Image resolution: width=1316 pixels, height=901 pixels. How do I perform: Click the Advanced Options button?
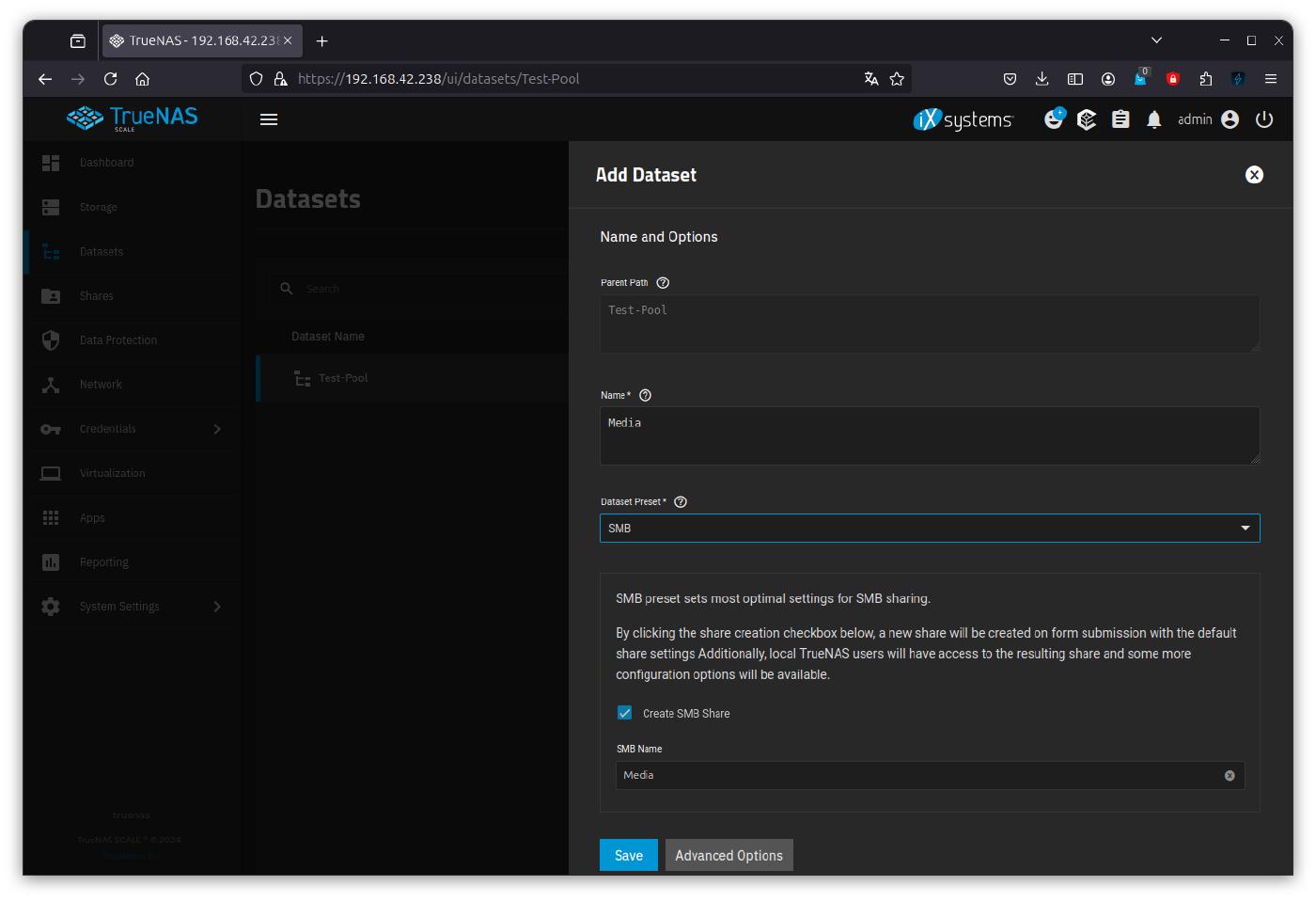pyautogui.click(x=728, y=855)
